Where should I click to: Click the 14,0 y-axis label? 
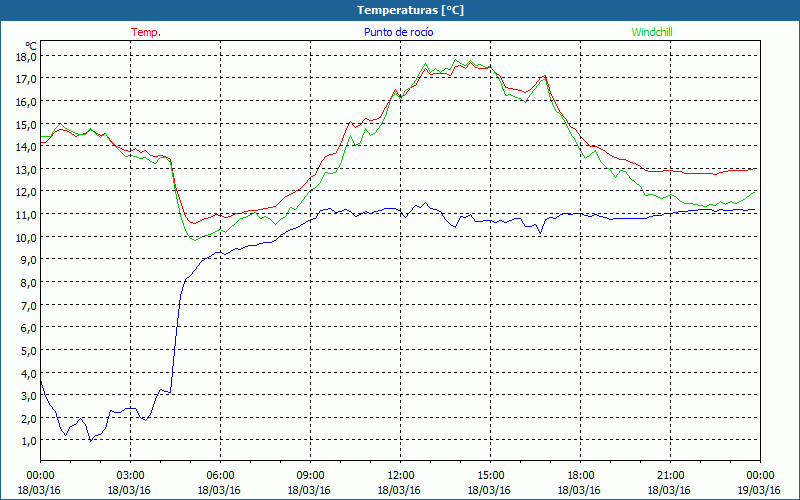(x=26, y=147)
